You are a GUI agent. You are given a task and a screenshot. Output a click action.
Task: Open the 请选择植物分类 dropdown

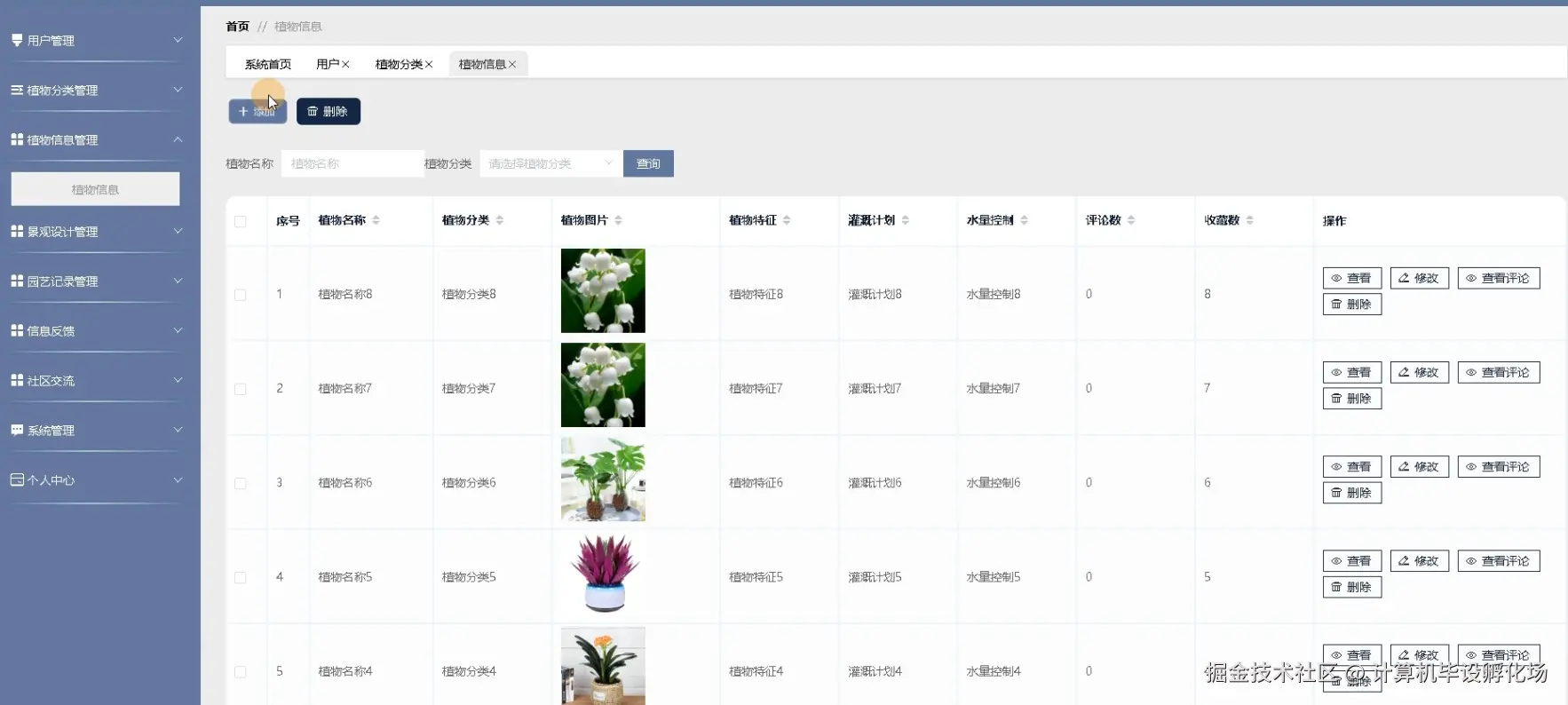tap(550, 163)
